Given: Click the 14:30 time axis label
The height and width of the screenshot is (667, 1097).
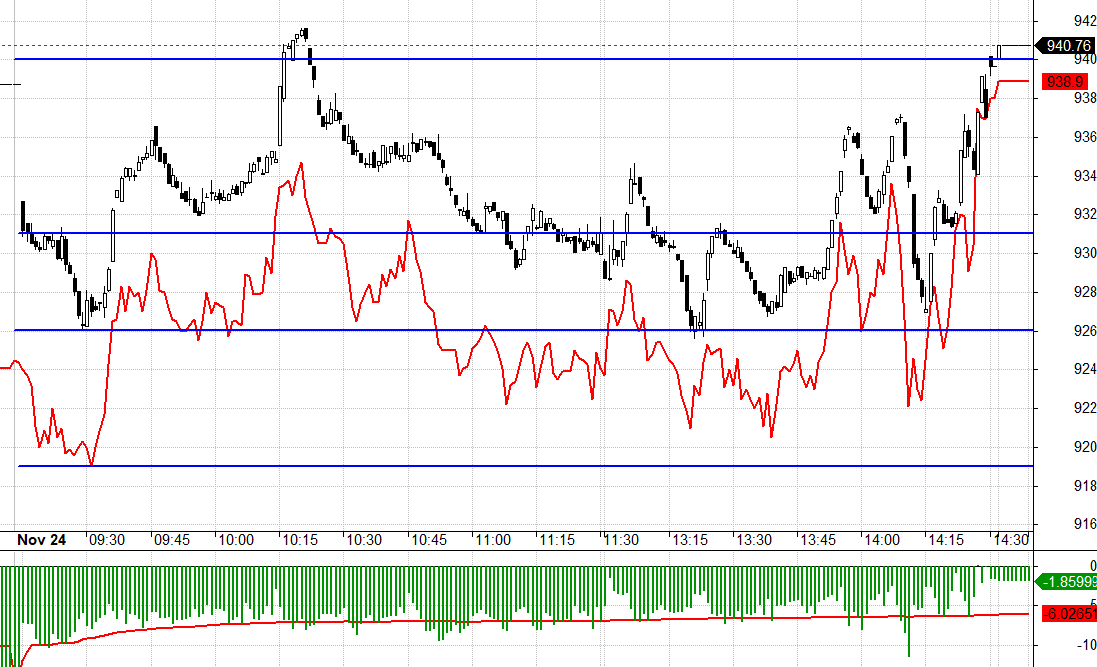Looking at the screenshot, I should tap(1009, 540).
